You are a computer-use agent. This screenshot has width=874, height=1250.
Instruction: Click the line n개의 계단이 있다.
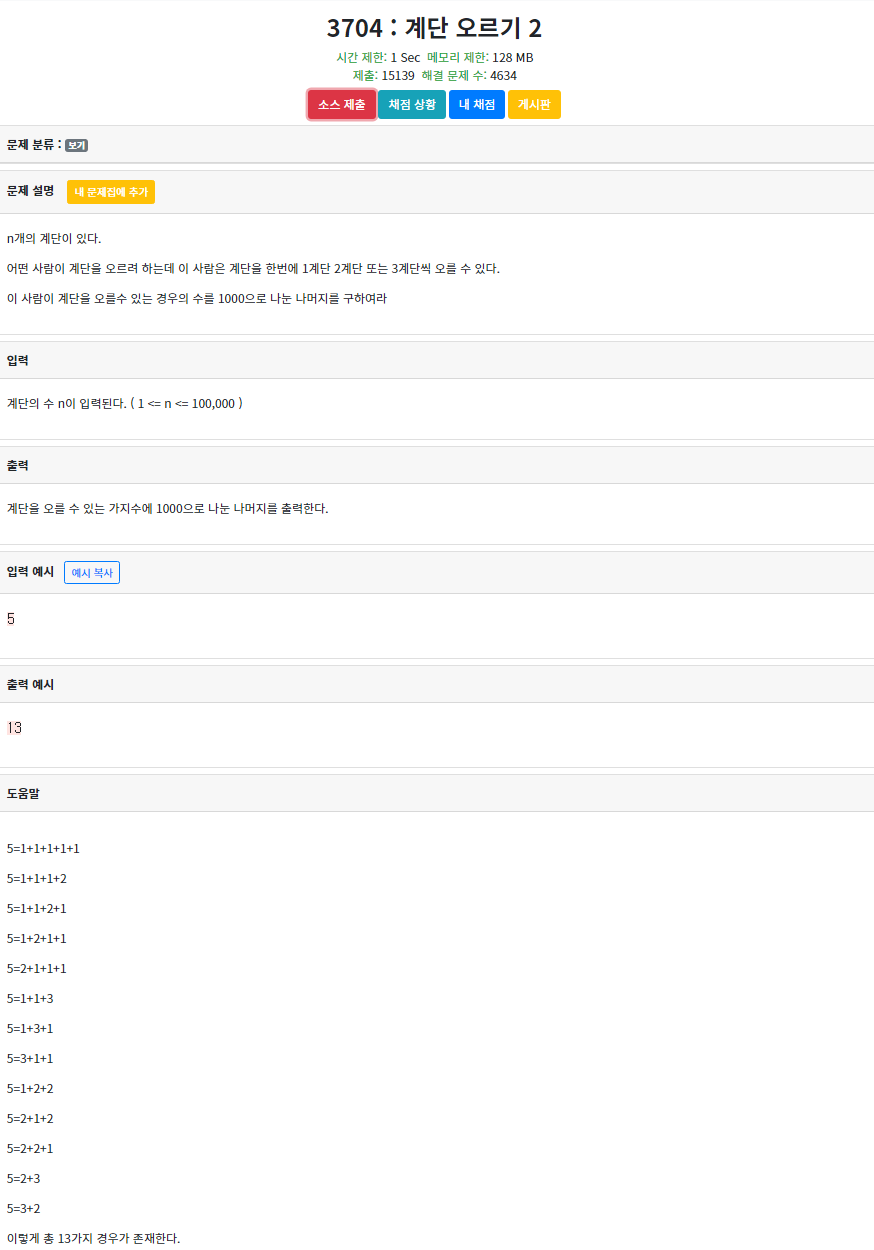[54, 238]
